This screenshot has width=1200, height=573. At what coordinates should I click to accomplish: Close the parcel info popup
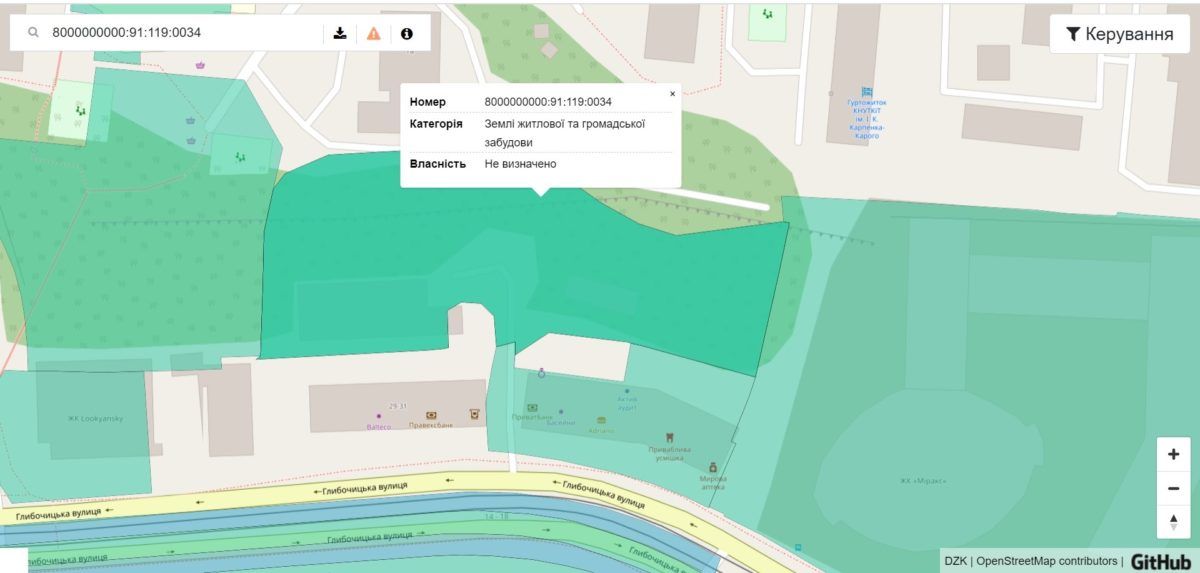672,94
